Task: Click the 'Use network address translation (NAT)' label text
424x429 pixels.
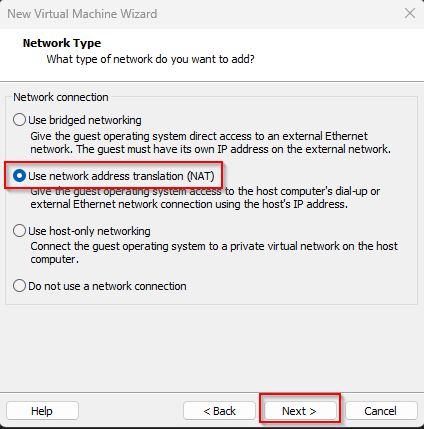Action: point(121,176)
